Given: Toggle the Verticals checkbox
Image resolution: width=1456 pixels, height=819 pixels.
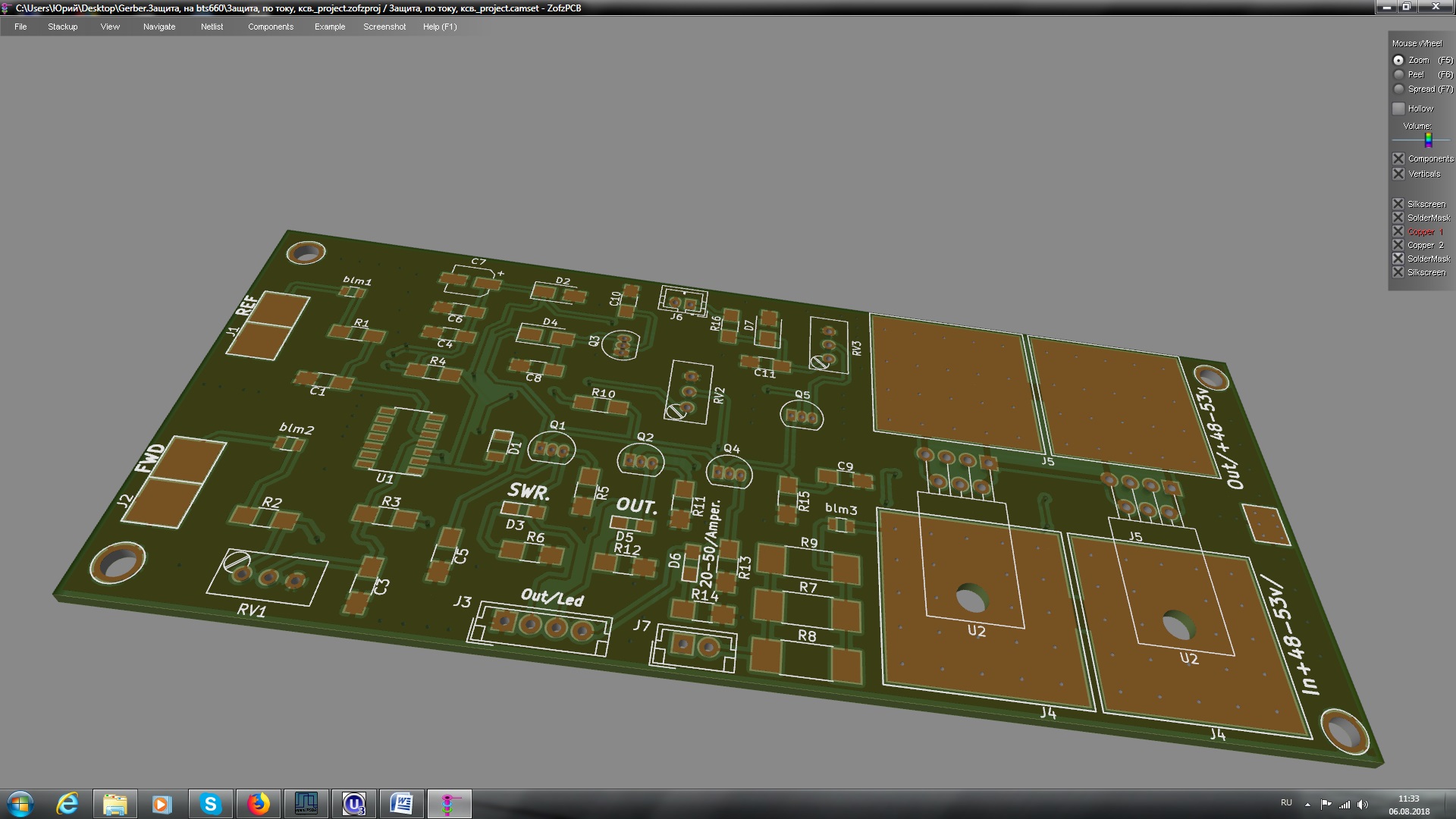Looking at the screenshot, I should click(1399, 174).
